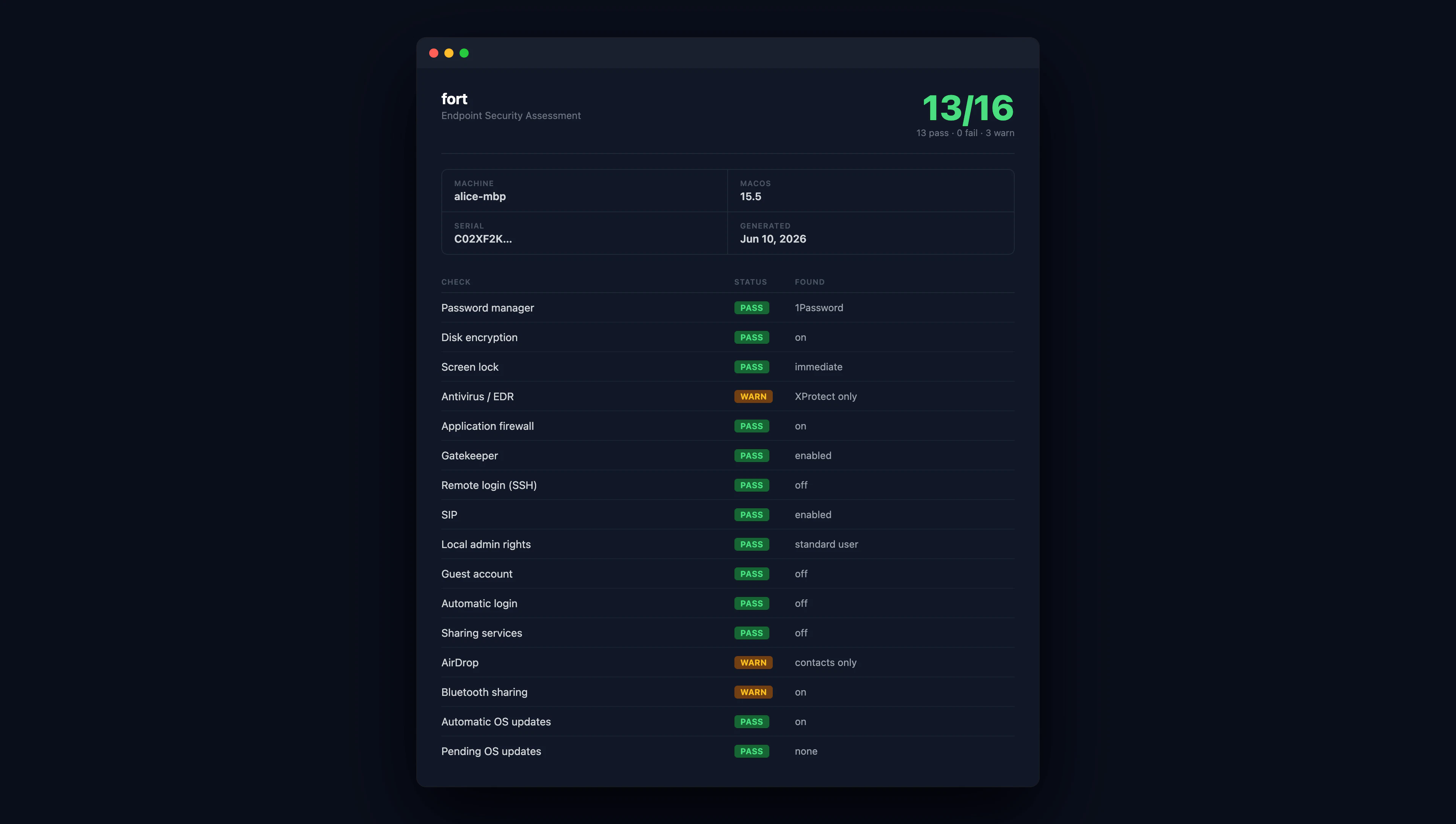Click the '1Password' found value
This screenshot has width=1456, height=824.
pyautogui.click(x=819, y=308)
